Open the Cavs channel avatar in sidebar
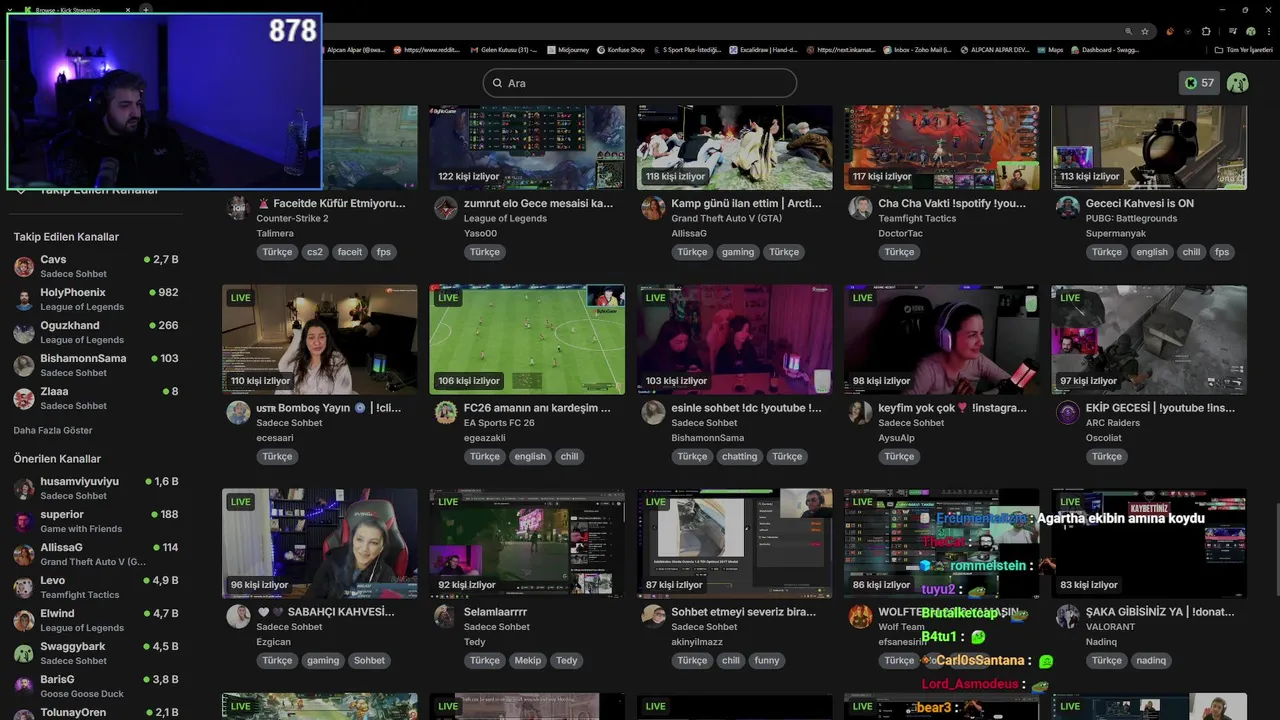This screenshot has width=1280, height=720. point(24,267)
